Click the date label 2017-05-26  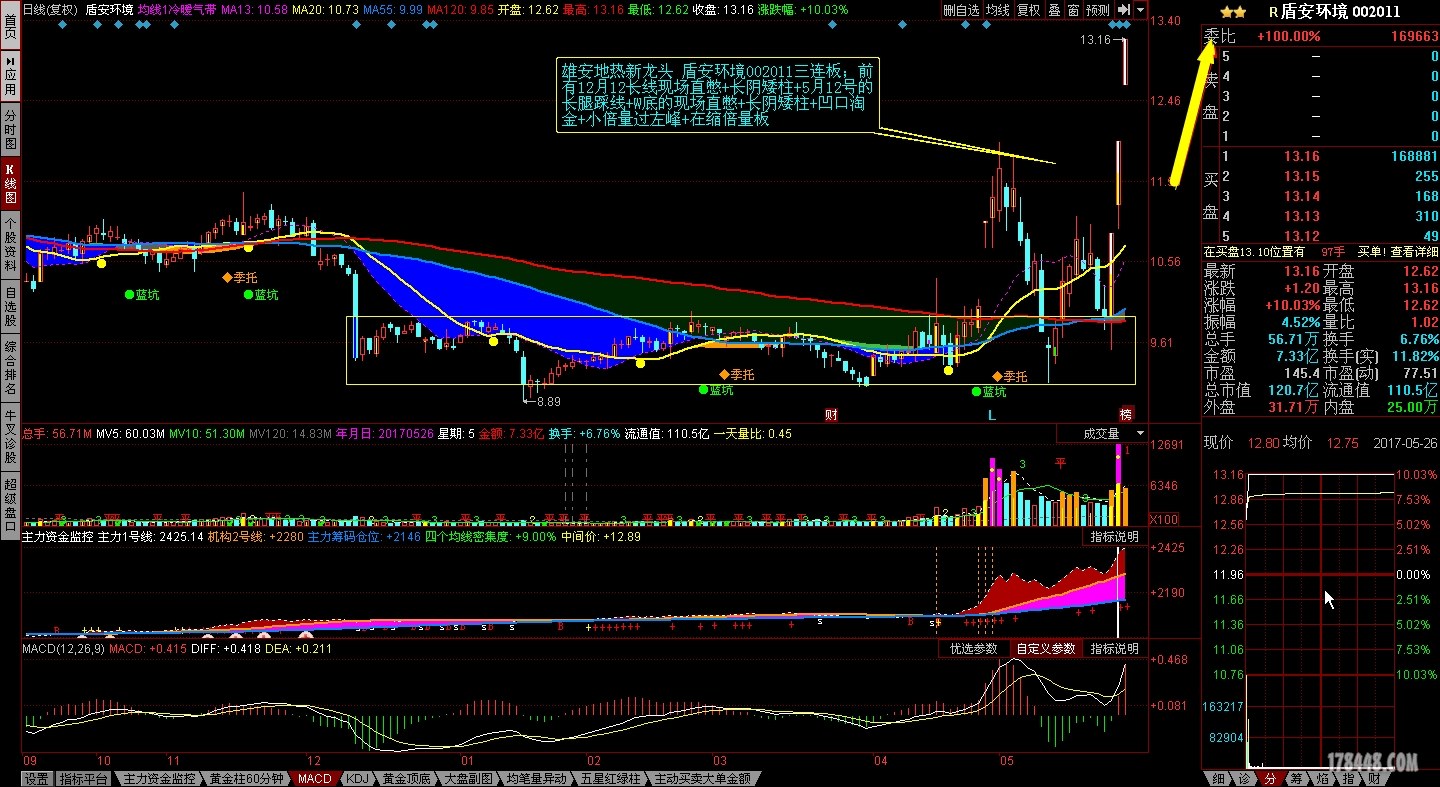click(1406, 443)
